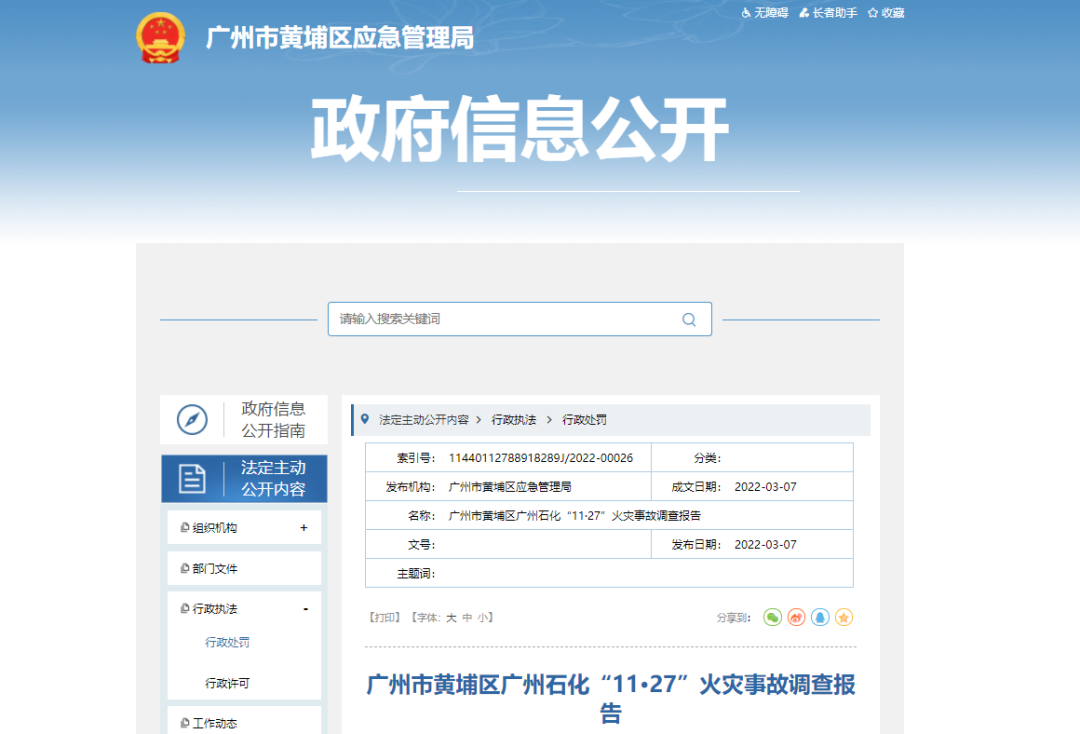
Task: Click the breadcrumb location pin icon
Action: [365, 419]
